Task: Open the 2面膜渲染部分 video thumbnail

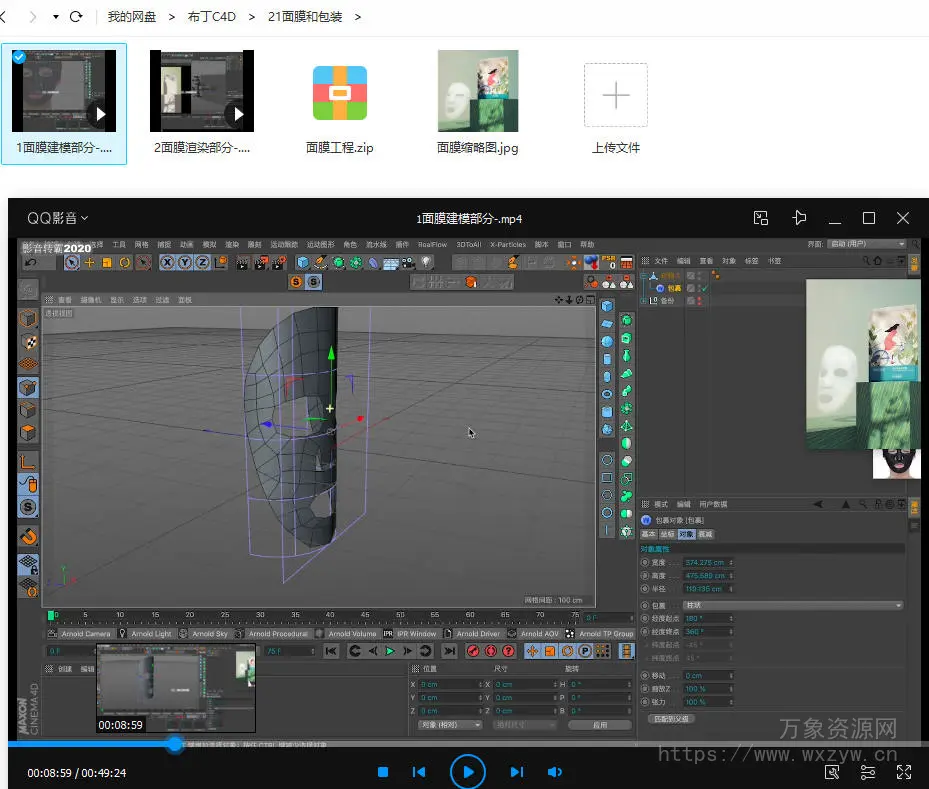Action: (201, 91)
